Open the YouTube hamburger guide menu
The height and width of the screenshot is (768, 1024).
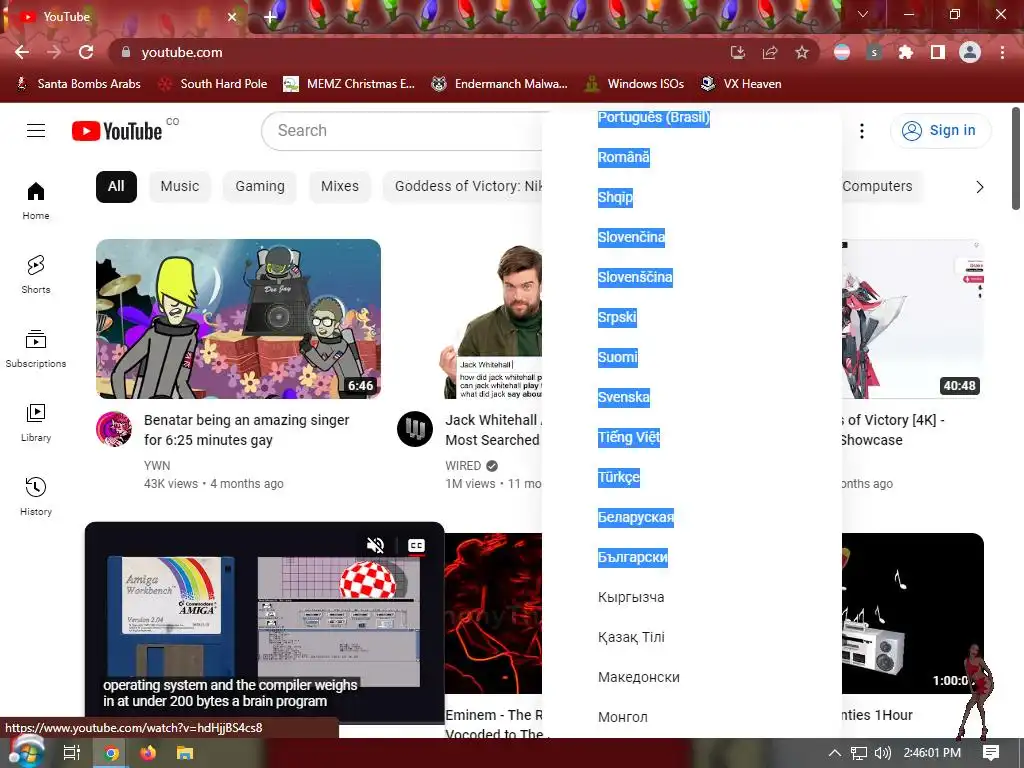[36, 131]
